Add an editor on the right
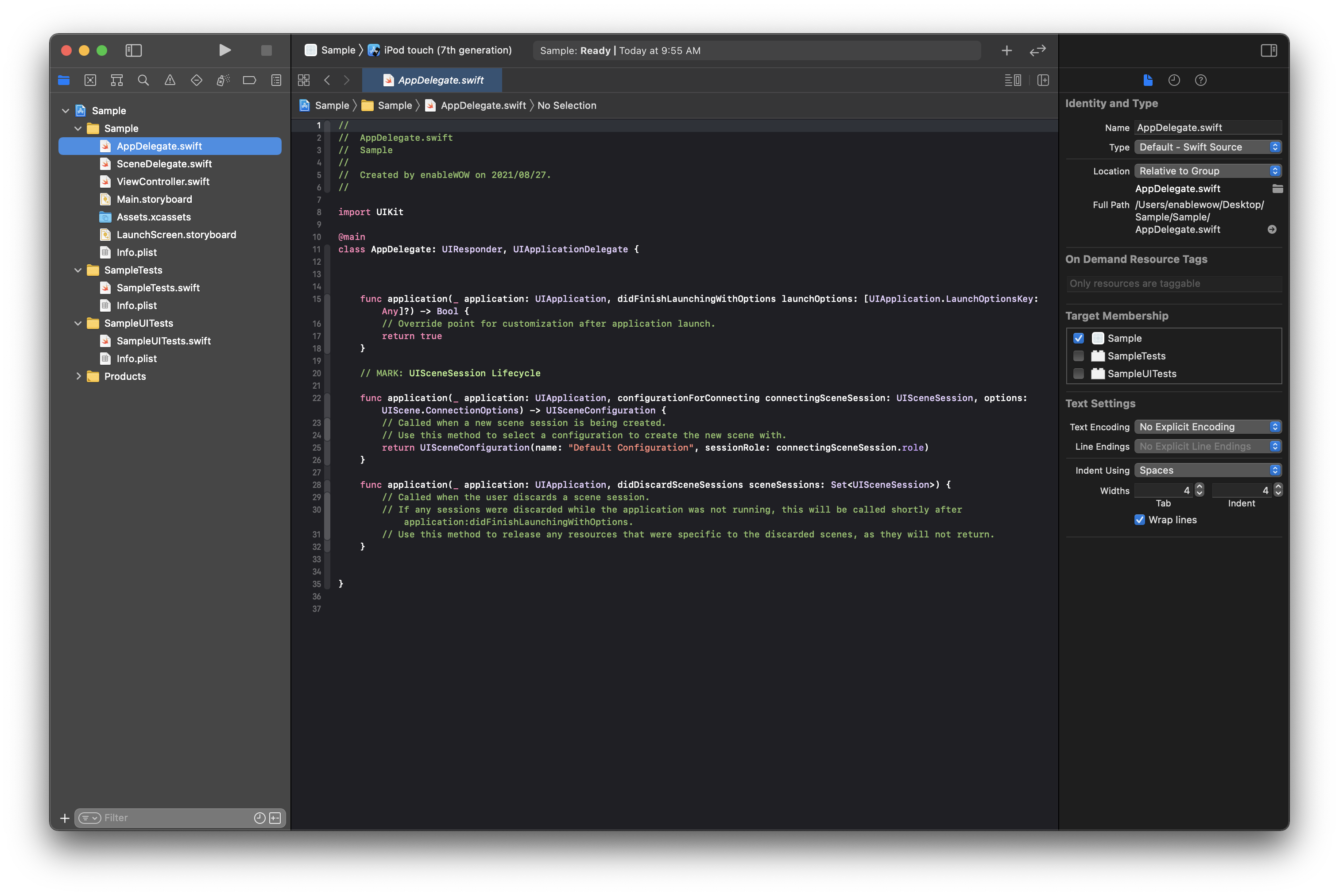 1043,80
